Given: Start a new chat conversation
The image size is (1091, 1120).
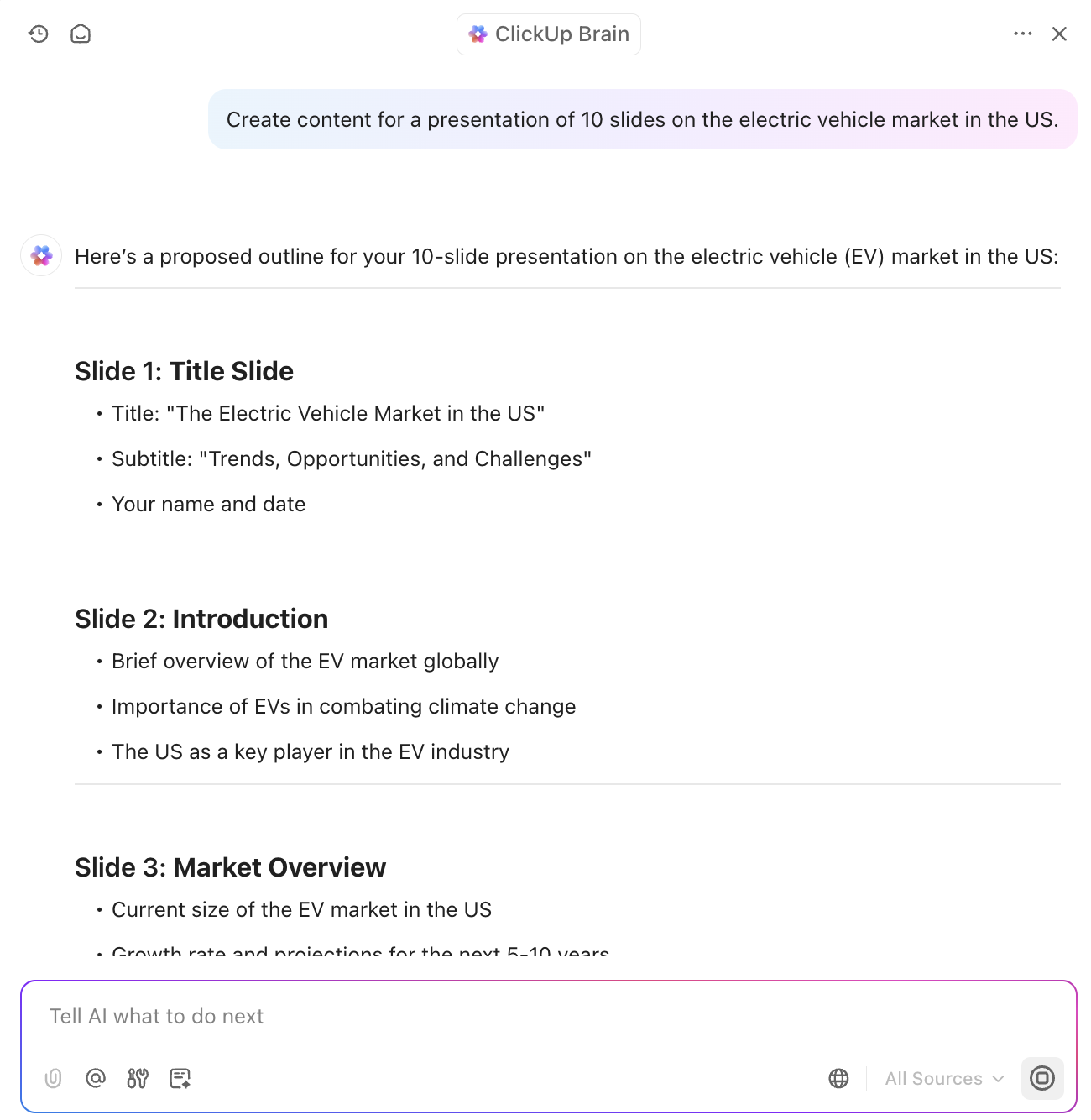Looking at the screenshot, I should click(81, 34).
